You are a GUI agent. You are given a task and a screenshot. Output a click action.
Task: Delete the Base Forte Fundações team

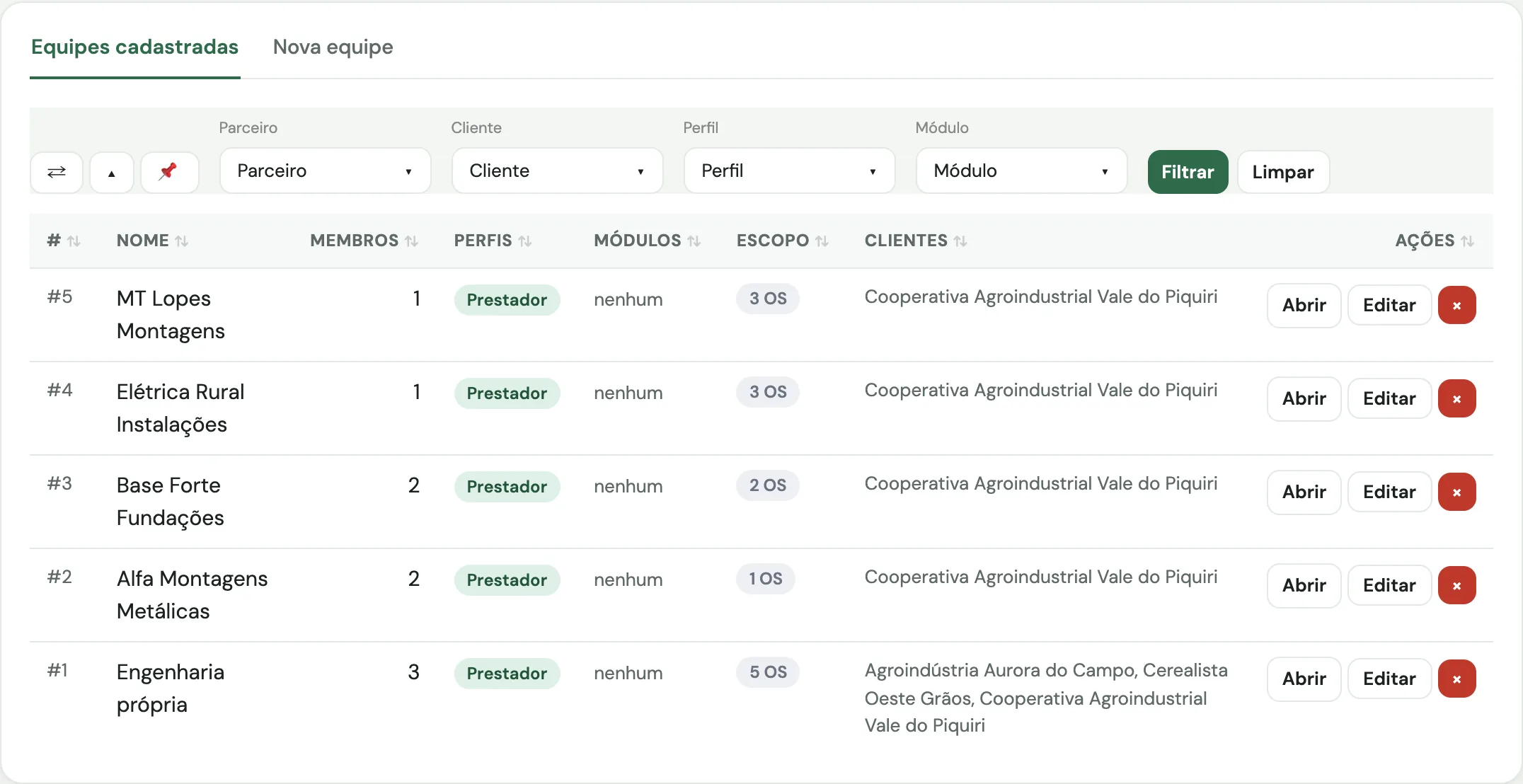coord(1456,492)
